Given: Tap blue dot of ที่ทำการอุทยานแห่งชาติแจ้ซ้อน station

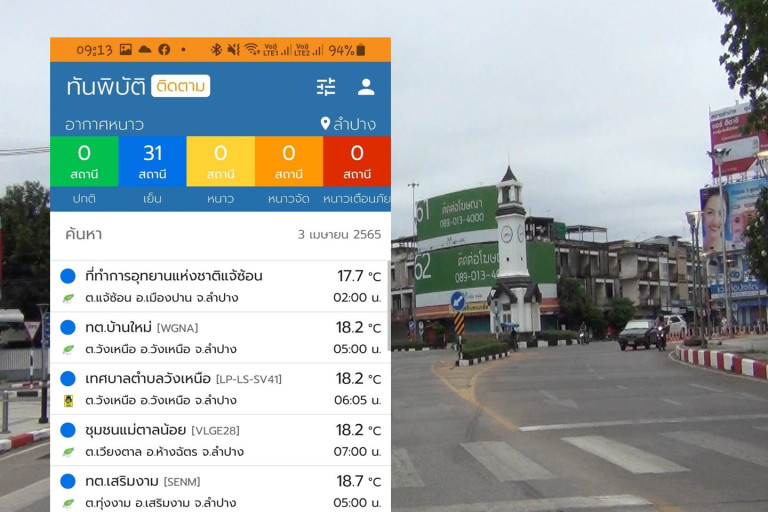Looking at the screenshot, I should [68, 276].
